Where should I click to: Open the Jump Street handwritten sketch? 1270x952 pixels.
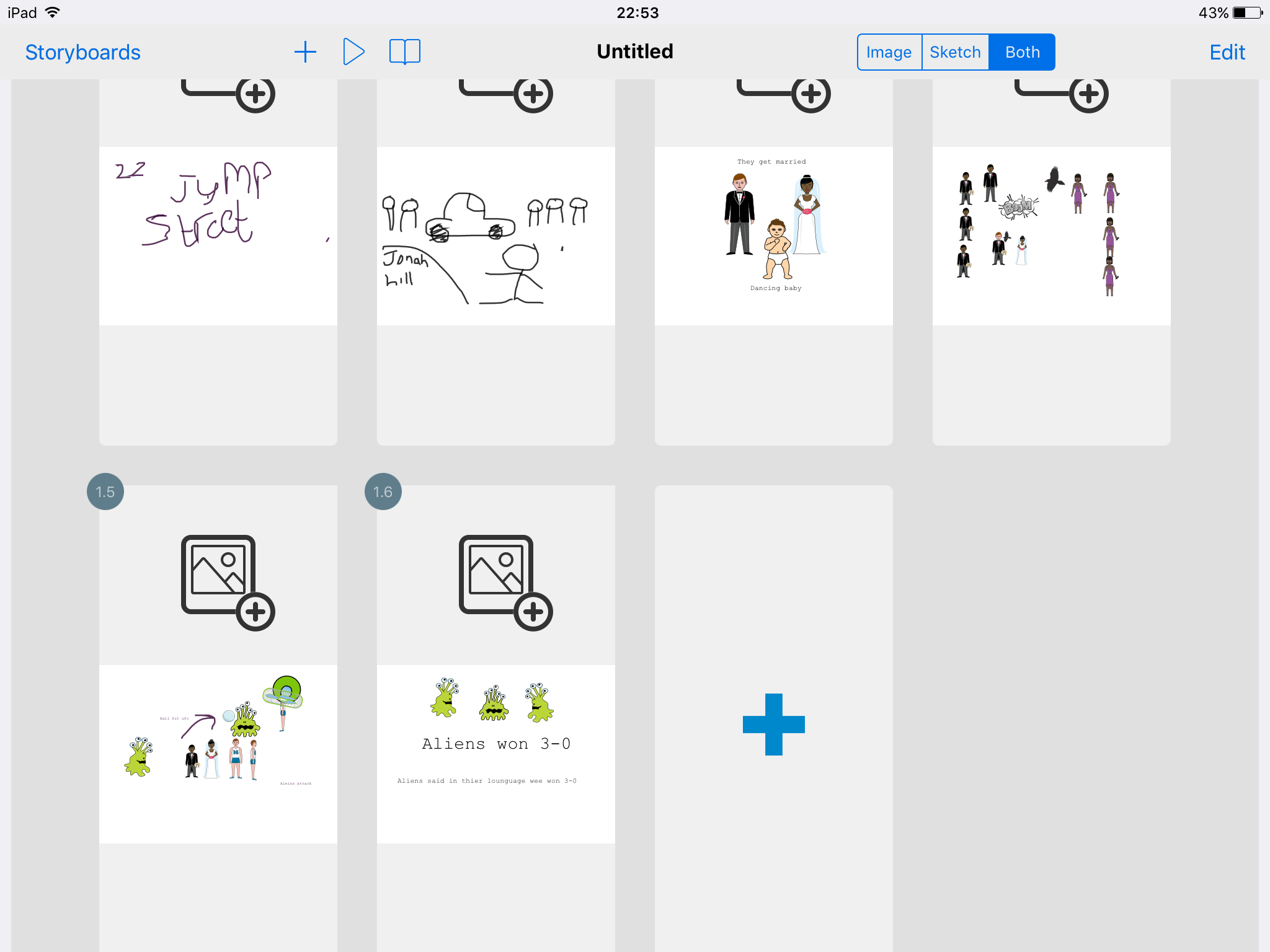coord(218,236)
